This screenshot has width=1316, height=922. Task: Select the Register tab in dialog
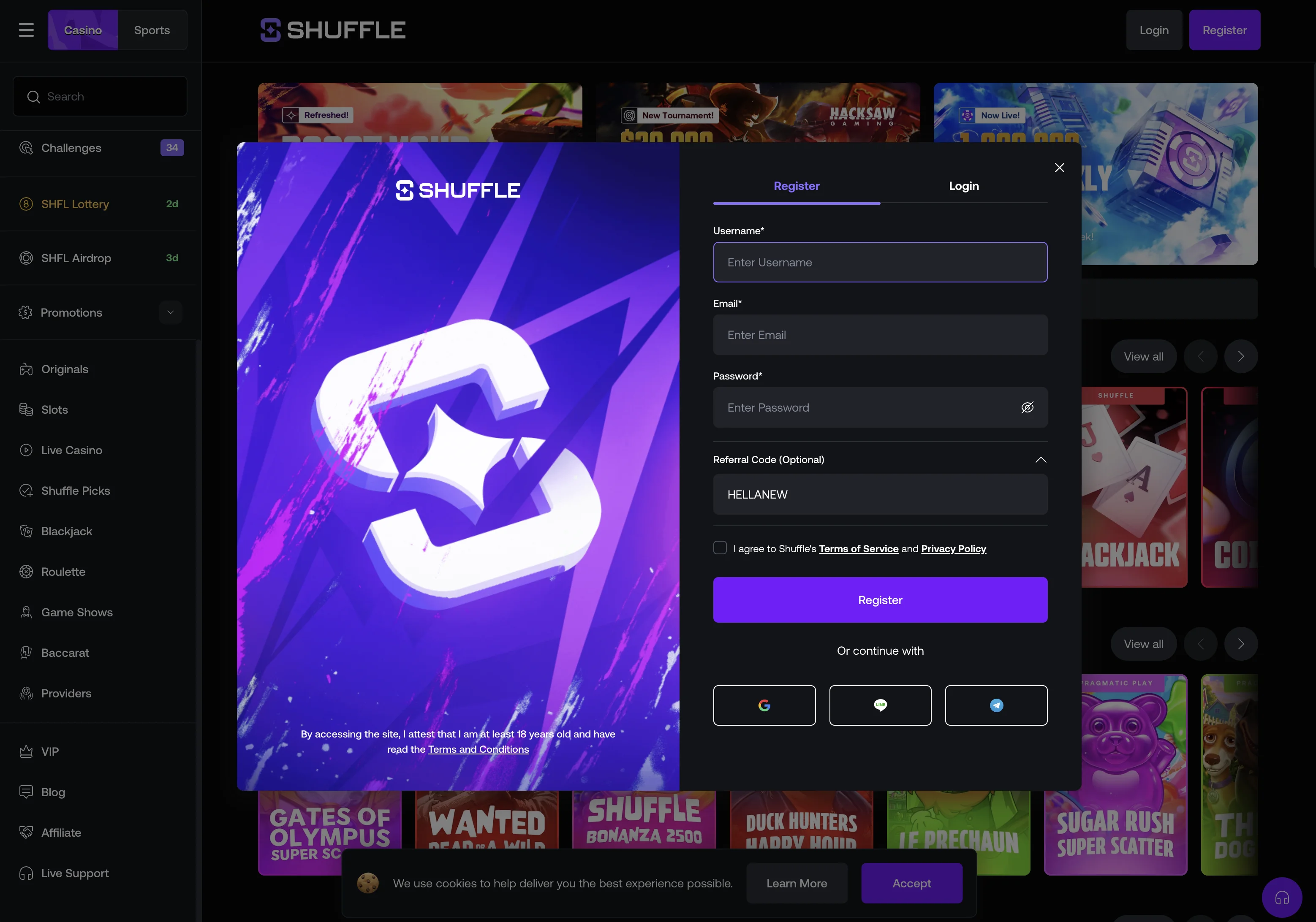pyautogui.click(x=797, y=186)
